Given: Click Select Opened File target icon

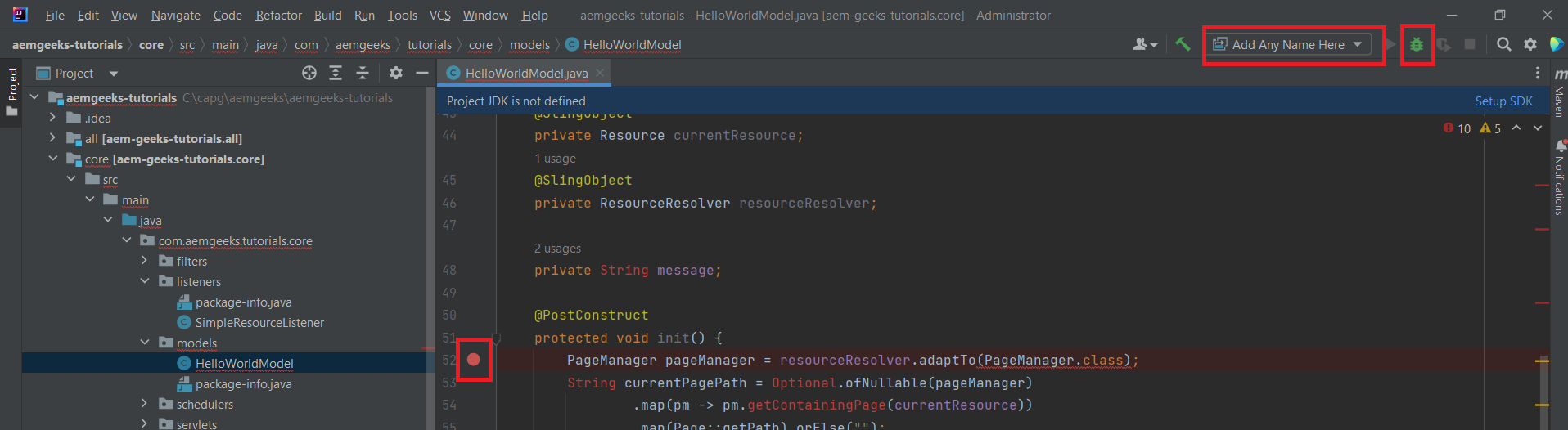Looking at the screenshot, I should (309, 73).
